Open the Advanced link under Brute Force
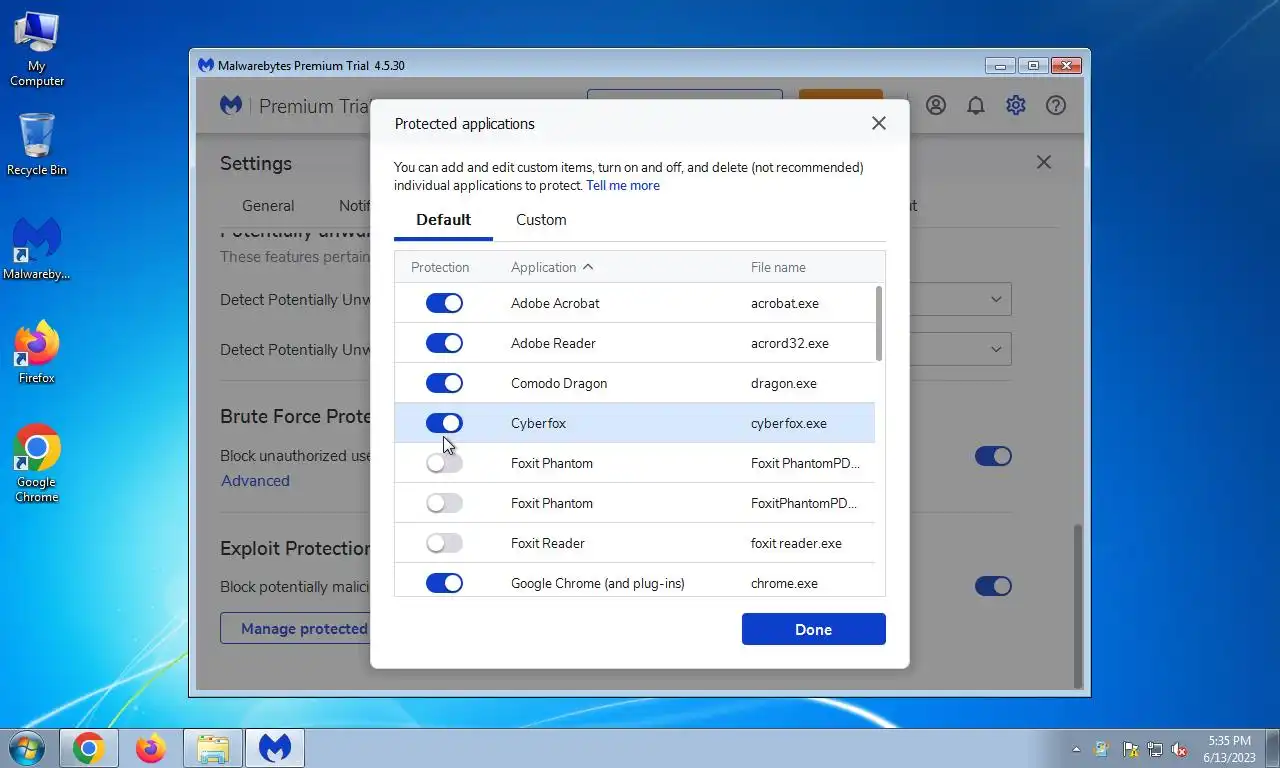This screenshot has width=1280, height=768. [255, 481]
